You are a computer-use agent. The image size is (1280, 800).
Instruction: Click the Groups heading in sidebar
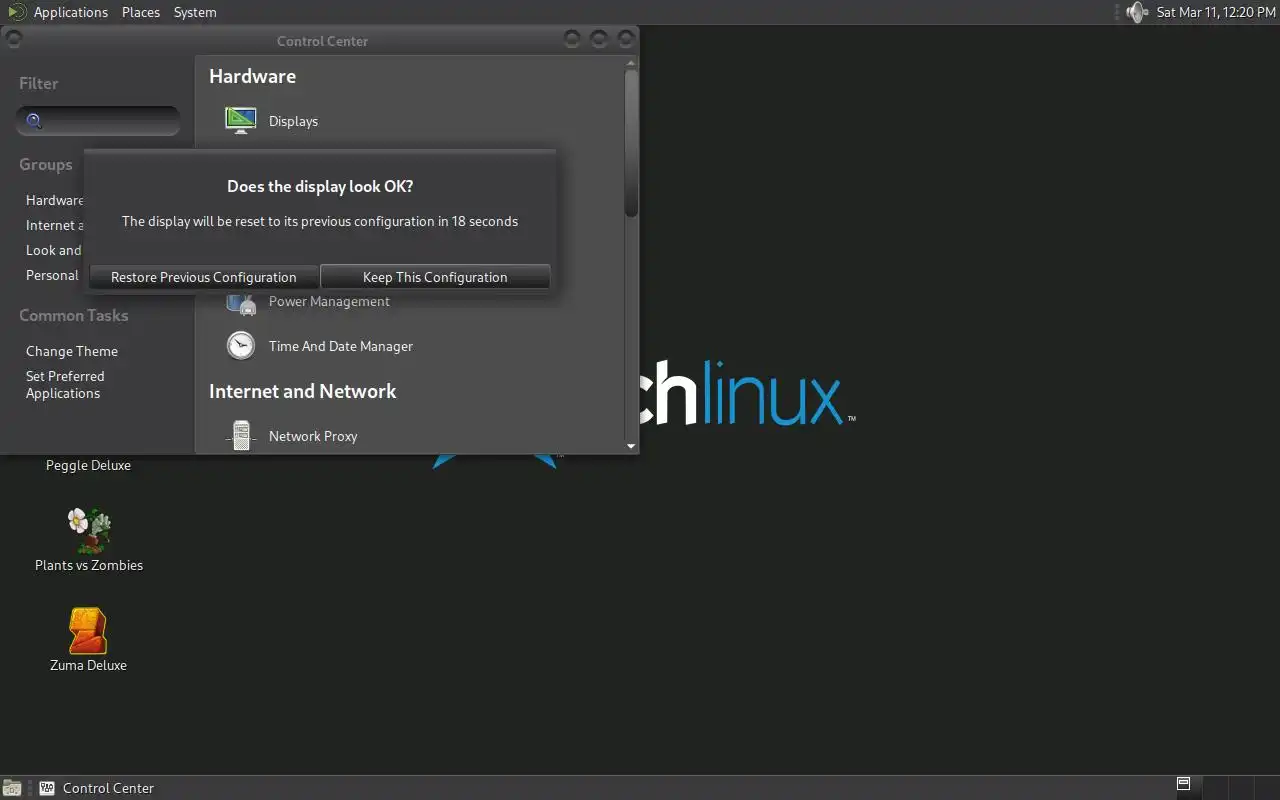coord(46,165)
